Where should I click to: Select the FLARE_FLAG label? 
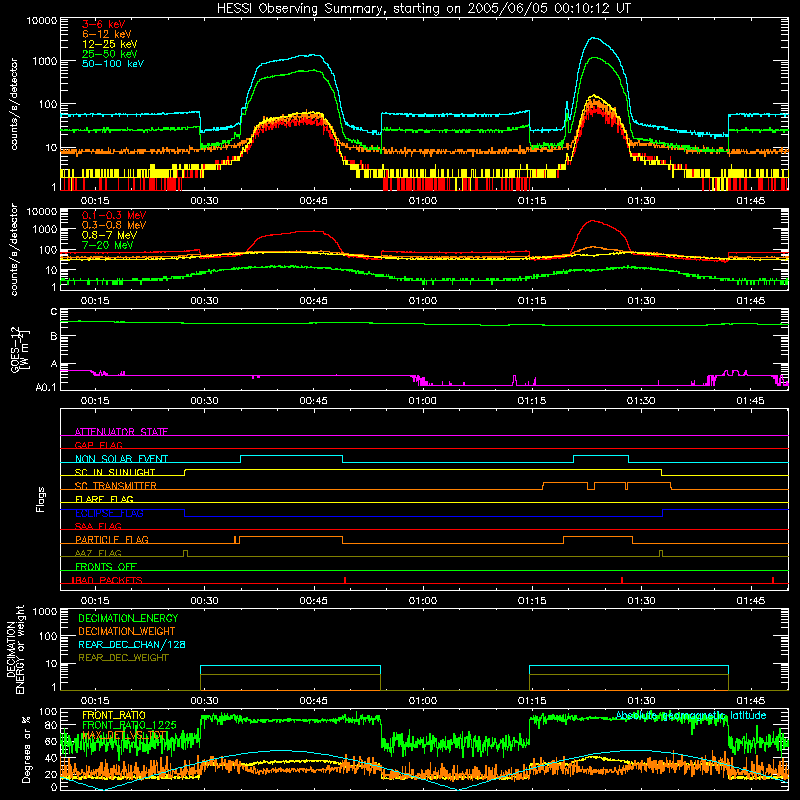coord(104,499)
